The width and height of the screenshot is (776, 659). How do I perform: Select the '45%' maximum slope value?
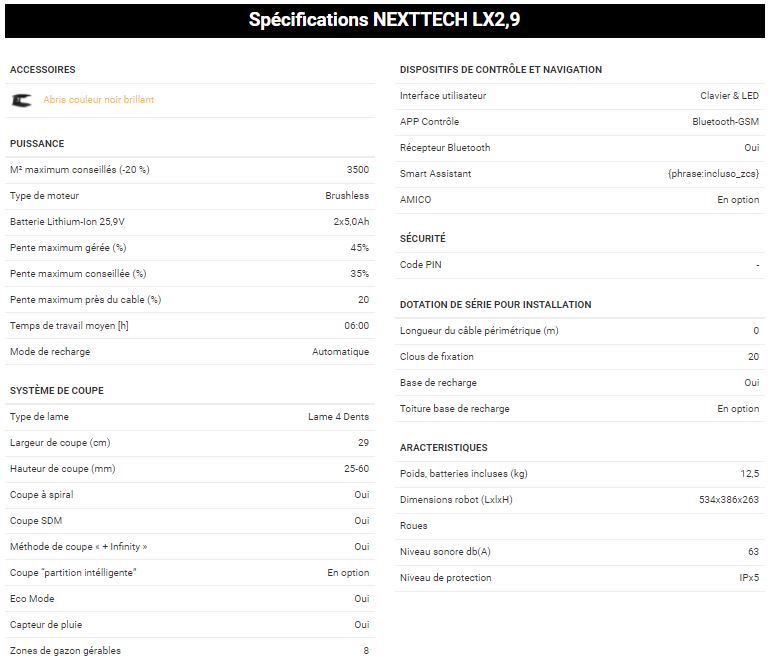pos(360,247)
